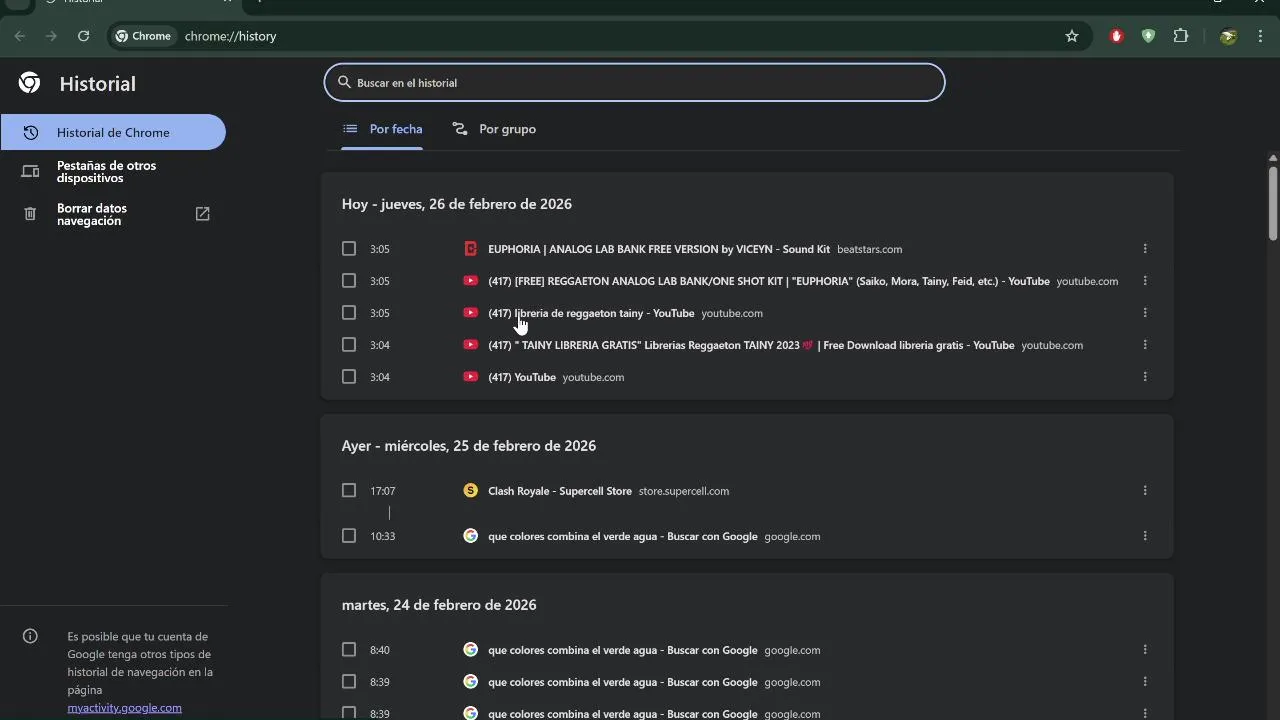Open Pestañas de otros dispositivos
The width and height of the screenshot is (1280, 720).
[x=106, y=172]
